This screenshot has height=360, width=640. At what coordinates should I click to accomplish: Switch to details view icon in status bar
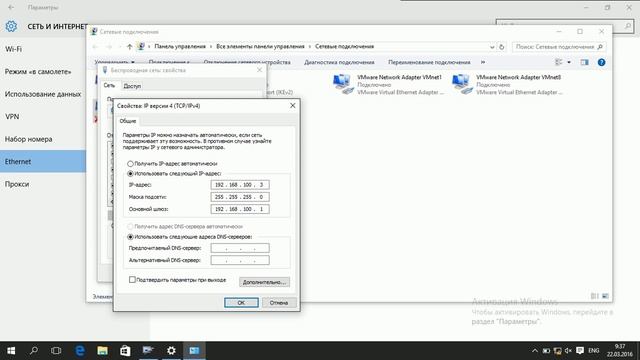pos(595,296)
